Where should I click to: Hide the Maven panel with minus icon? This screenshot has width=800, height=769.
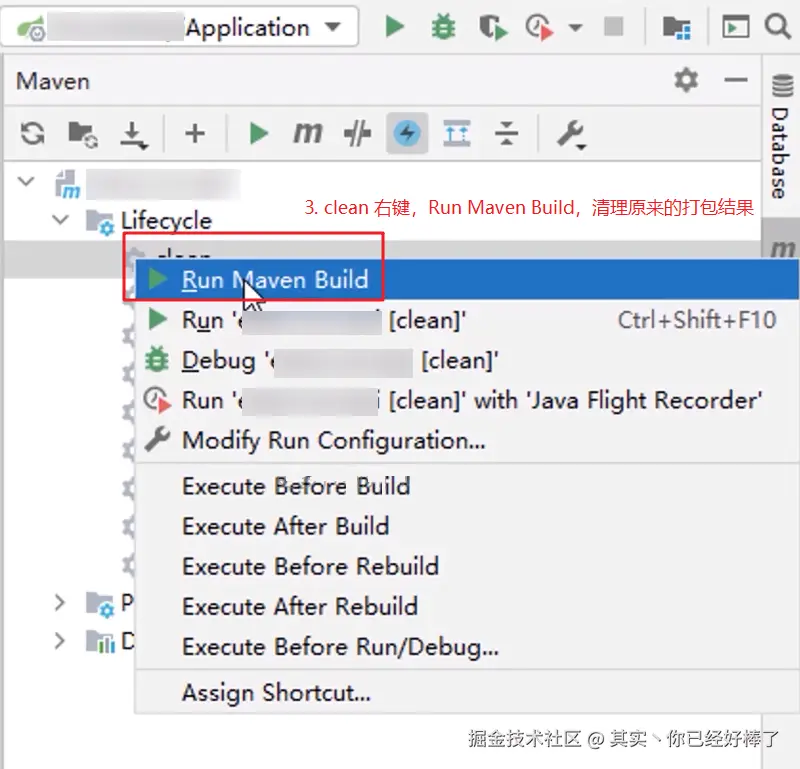click(736, 80)
